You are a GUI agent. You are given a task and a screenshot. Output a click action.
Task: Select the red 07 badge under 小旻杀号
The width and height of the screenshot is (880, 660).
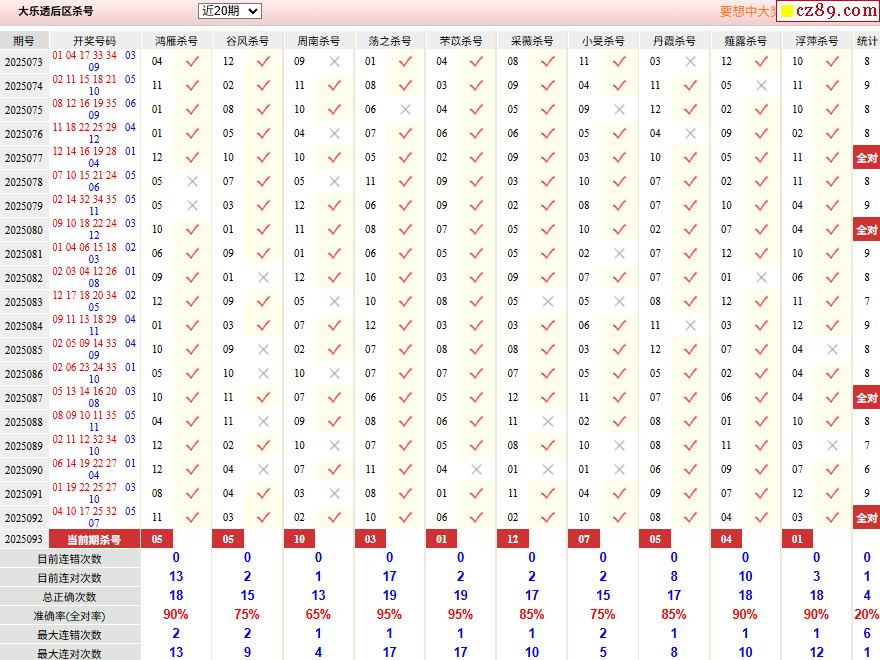point(584,539)
